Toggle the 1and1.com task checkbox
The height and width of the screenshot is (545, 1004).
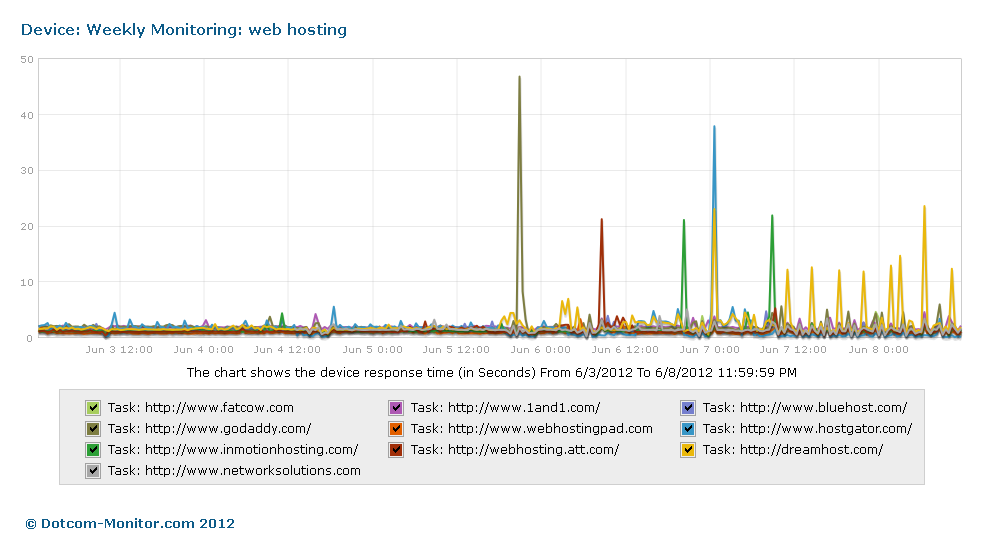pos(396,408)
